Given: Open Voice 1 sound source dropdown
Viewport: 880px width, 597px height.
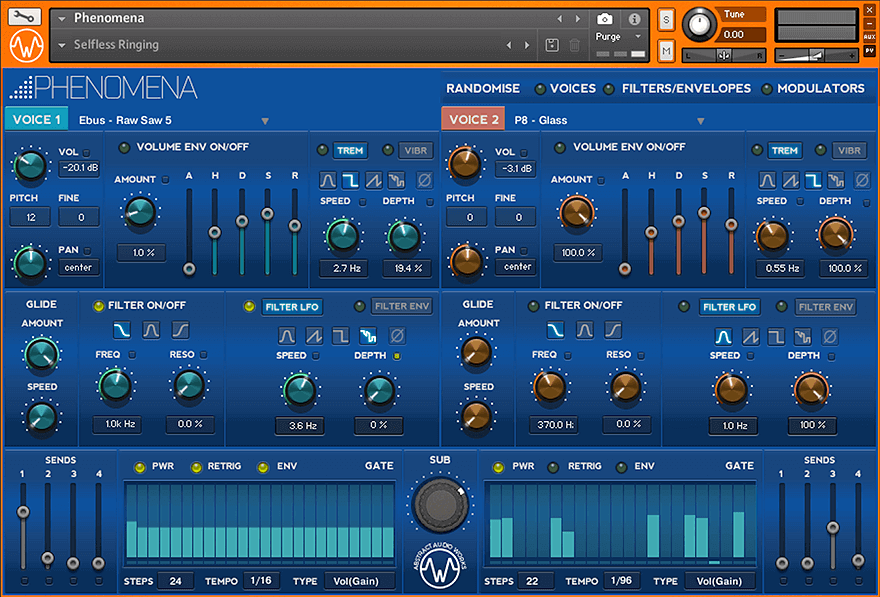Looking at the screenshot, I should 265,121.
